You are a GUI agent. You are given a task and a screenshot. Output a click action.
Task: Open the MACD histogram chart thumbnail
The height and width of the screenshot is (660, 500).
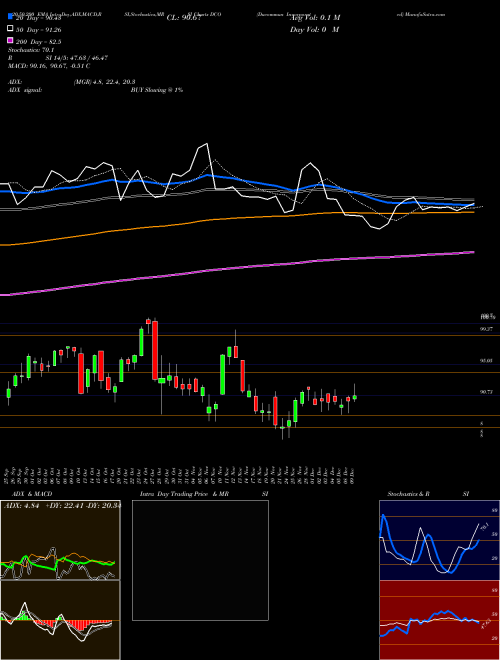click(x=60, y=620)
